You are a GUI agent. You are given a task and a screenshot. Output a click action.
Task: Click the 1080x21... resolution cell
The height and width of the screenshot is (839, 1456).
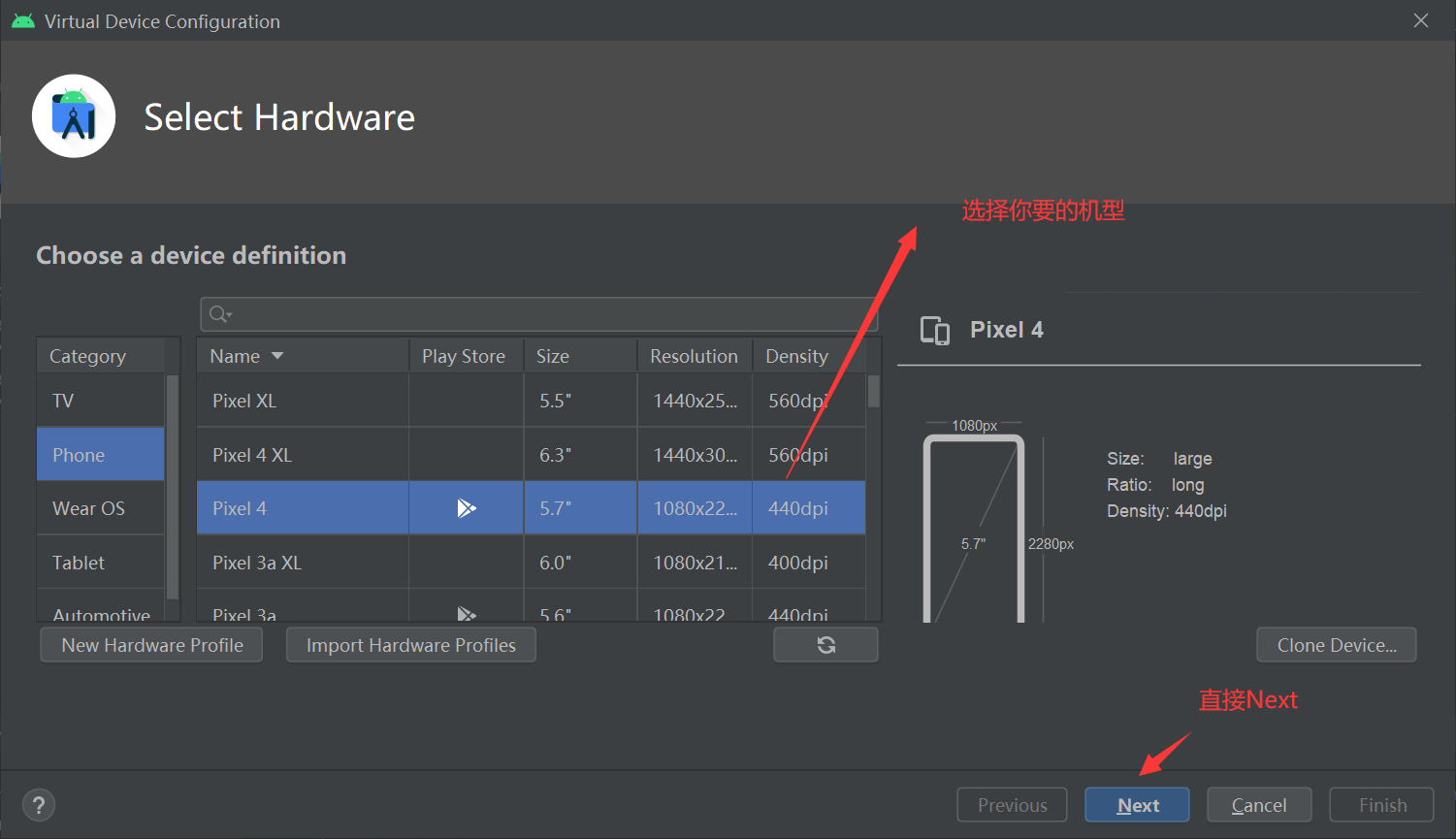point(695,563)
